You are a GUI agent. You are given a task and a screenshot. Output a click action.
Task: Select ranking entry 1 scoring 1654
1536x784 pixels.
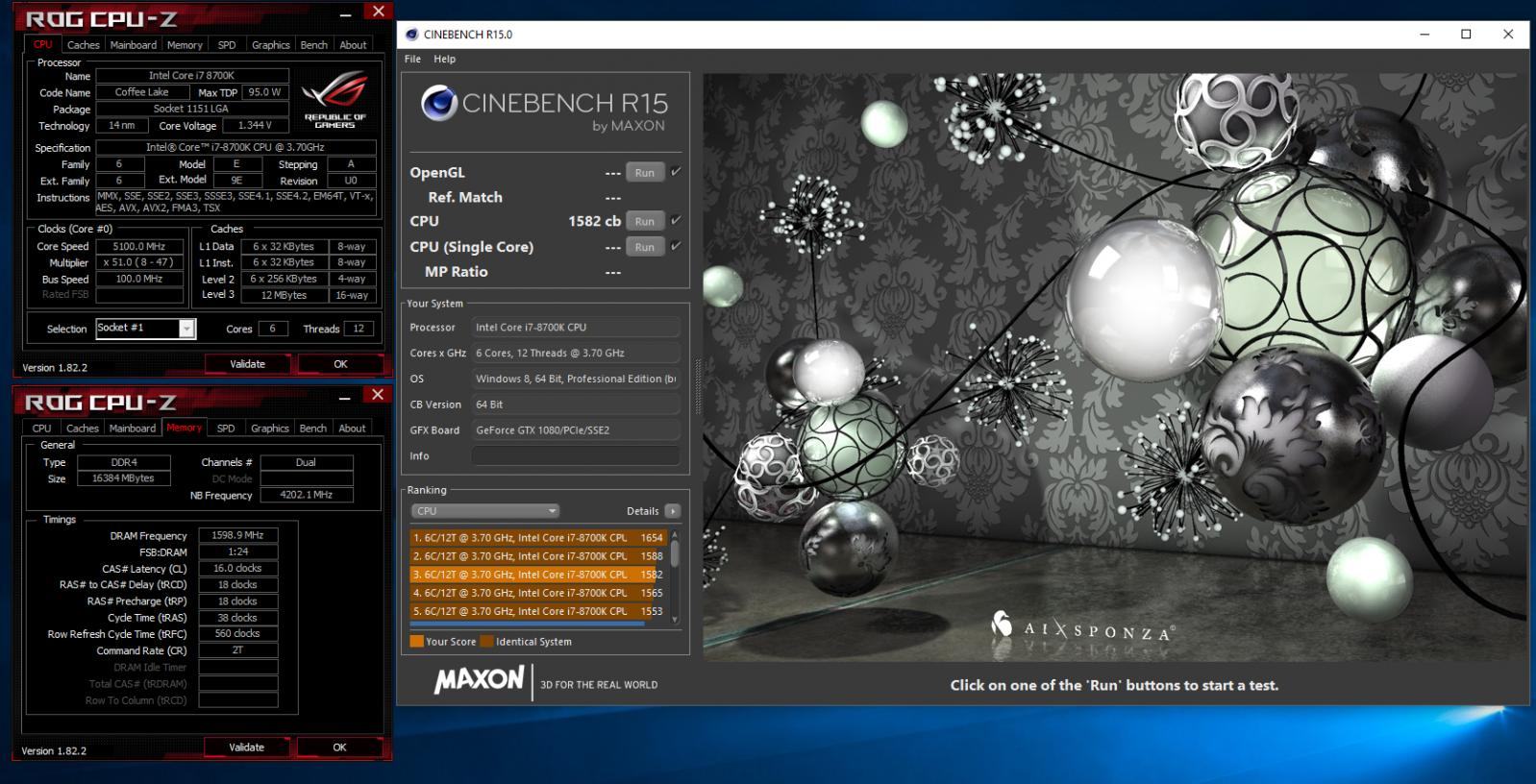[x=538, y=538]
